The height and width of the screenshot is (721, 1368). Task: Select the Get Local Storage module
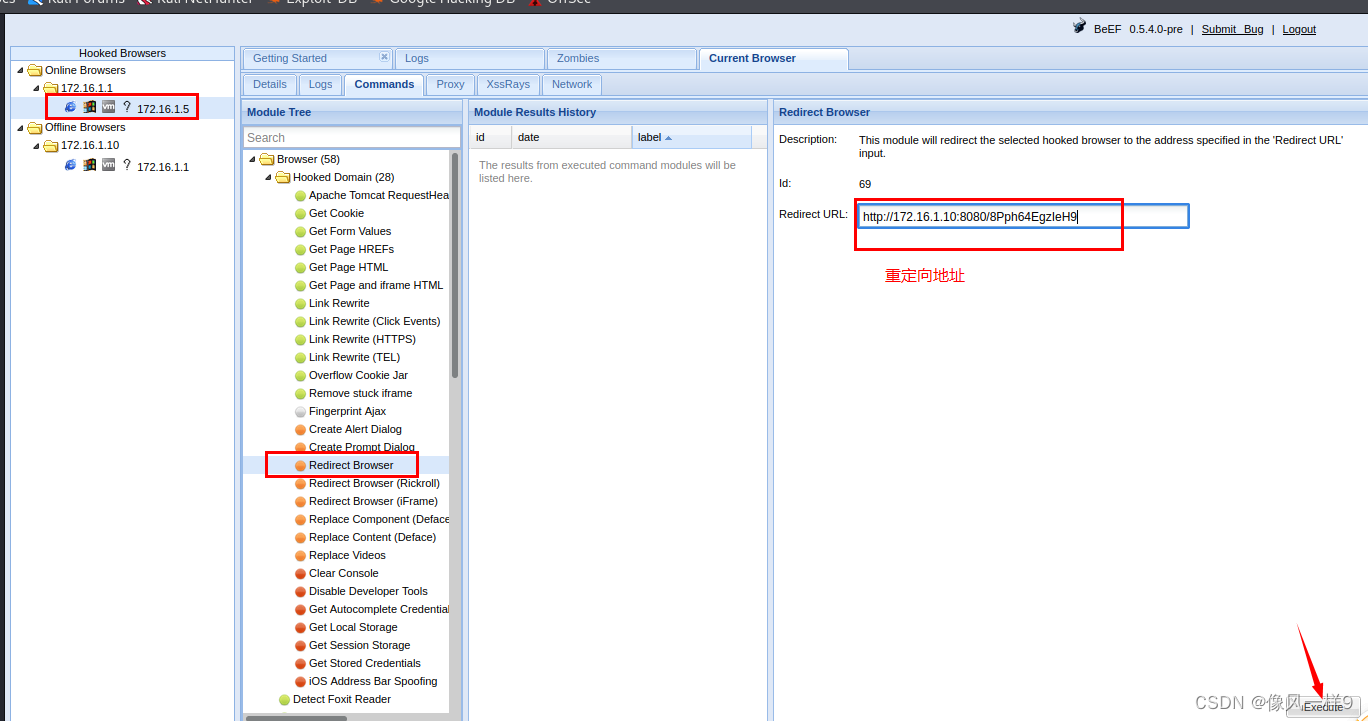353,627
